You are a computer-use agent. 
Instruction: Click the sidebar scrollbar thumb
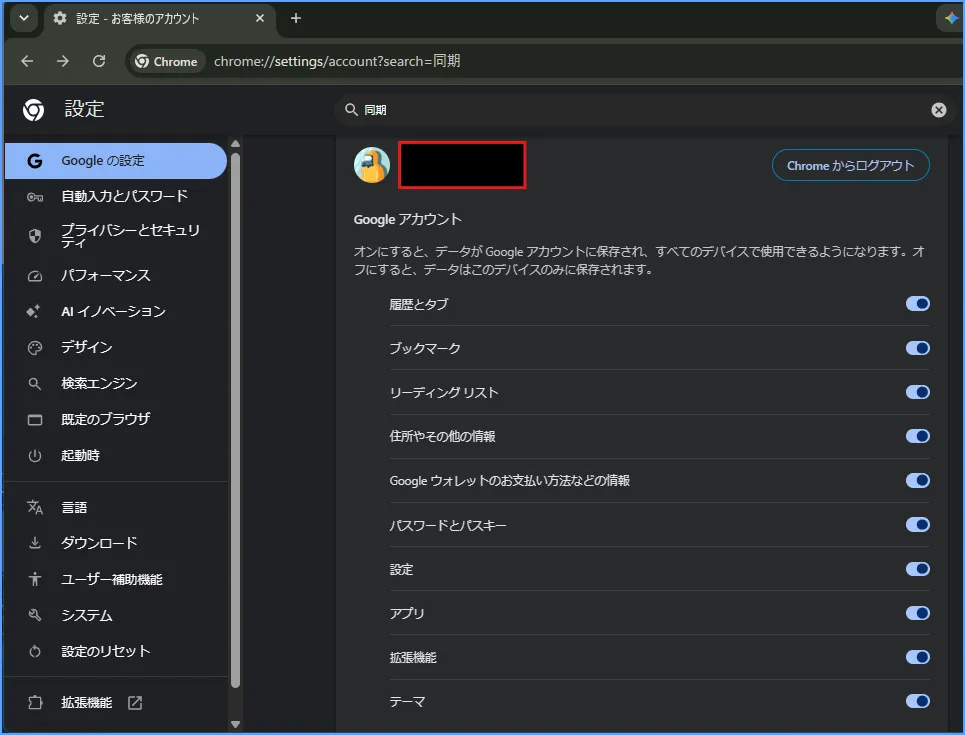pos(235,420)
